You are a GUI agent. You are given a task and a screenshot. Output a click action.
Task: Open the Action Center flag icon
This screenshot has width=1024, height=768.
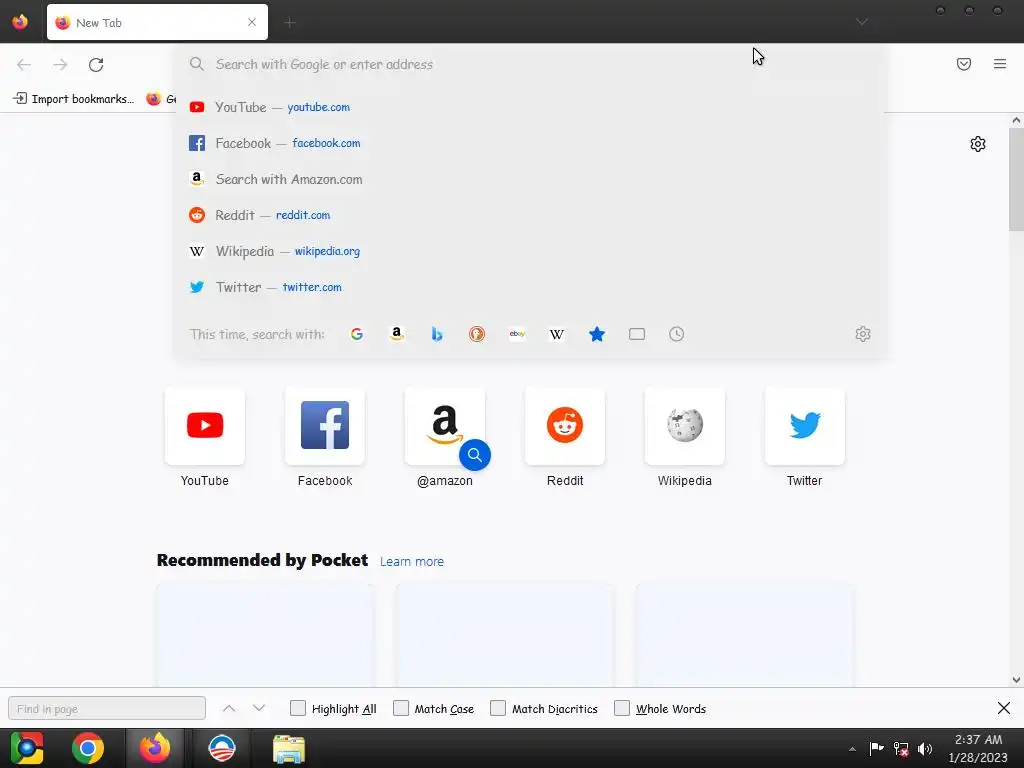876,749
